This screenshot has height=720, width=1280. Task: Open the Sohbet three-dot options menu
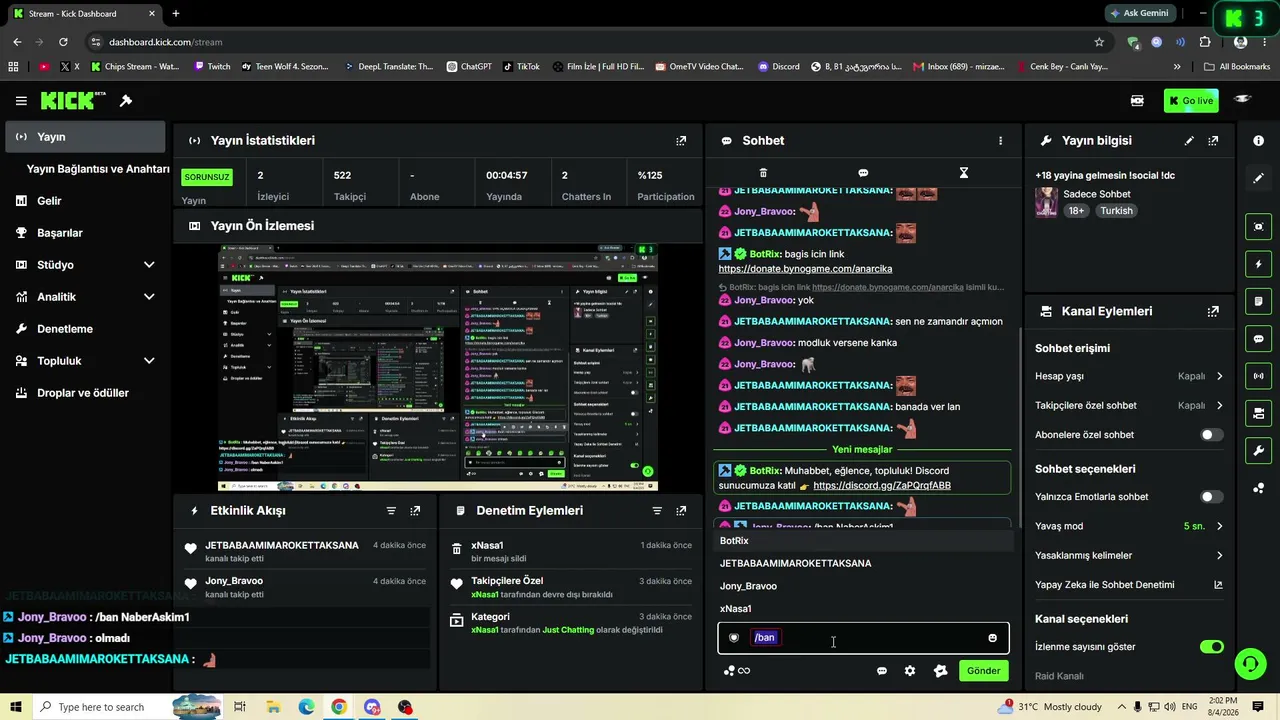[1000, 141]
